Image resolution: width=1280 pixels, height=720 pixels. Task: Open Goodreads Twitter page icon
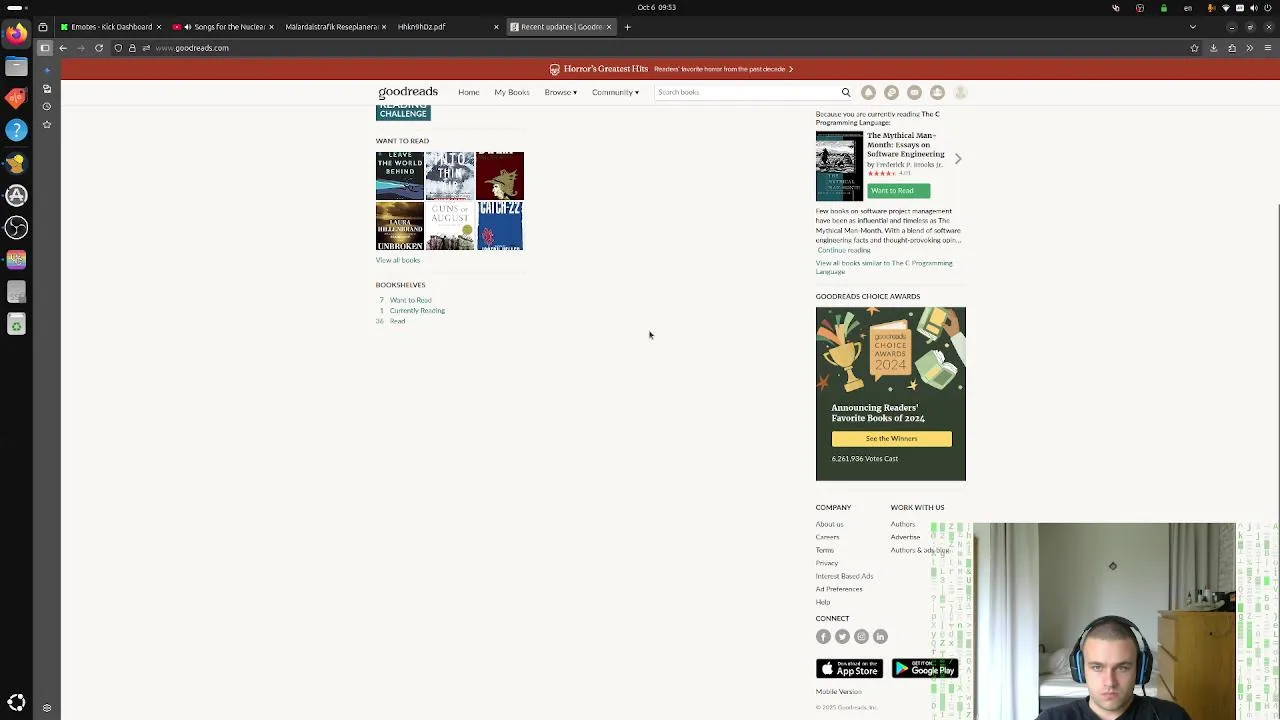(x=842, y=636)
